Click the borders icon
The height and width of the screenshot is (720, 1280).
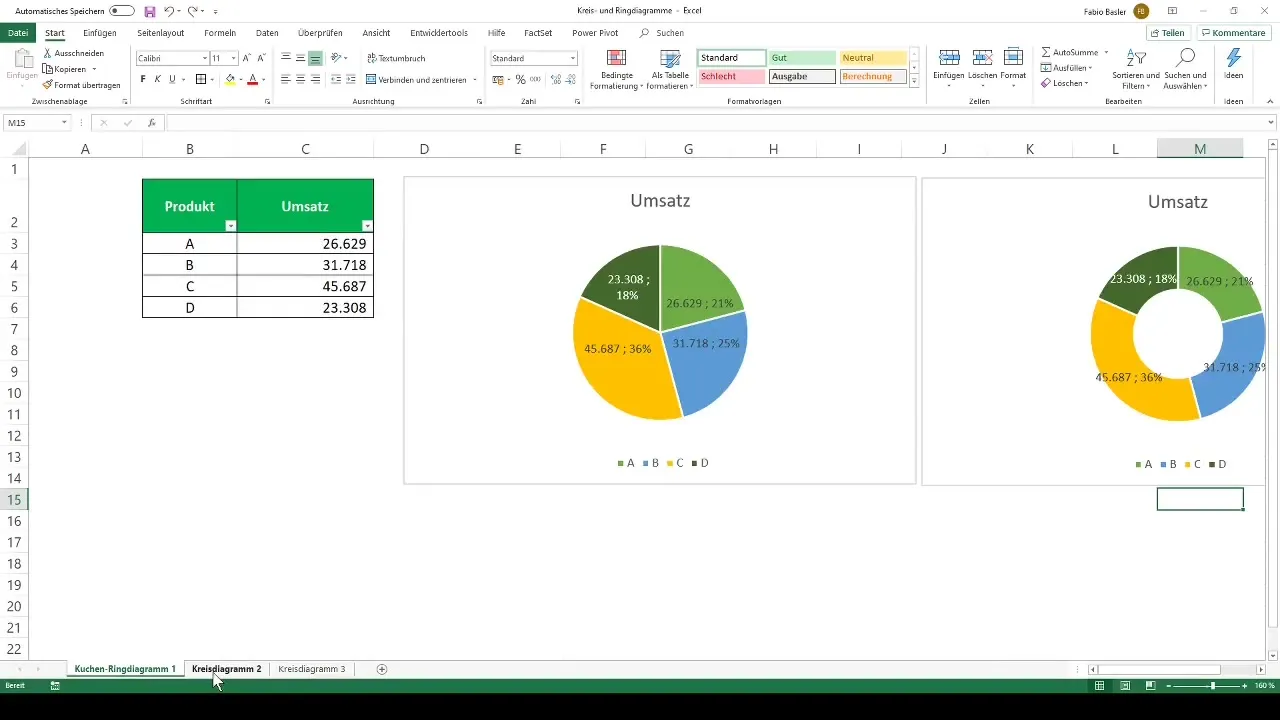tap(200, 79)
